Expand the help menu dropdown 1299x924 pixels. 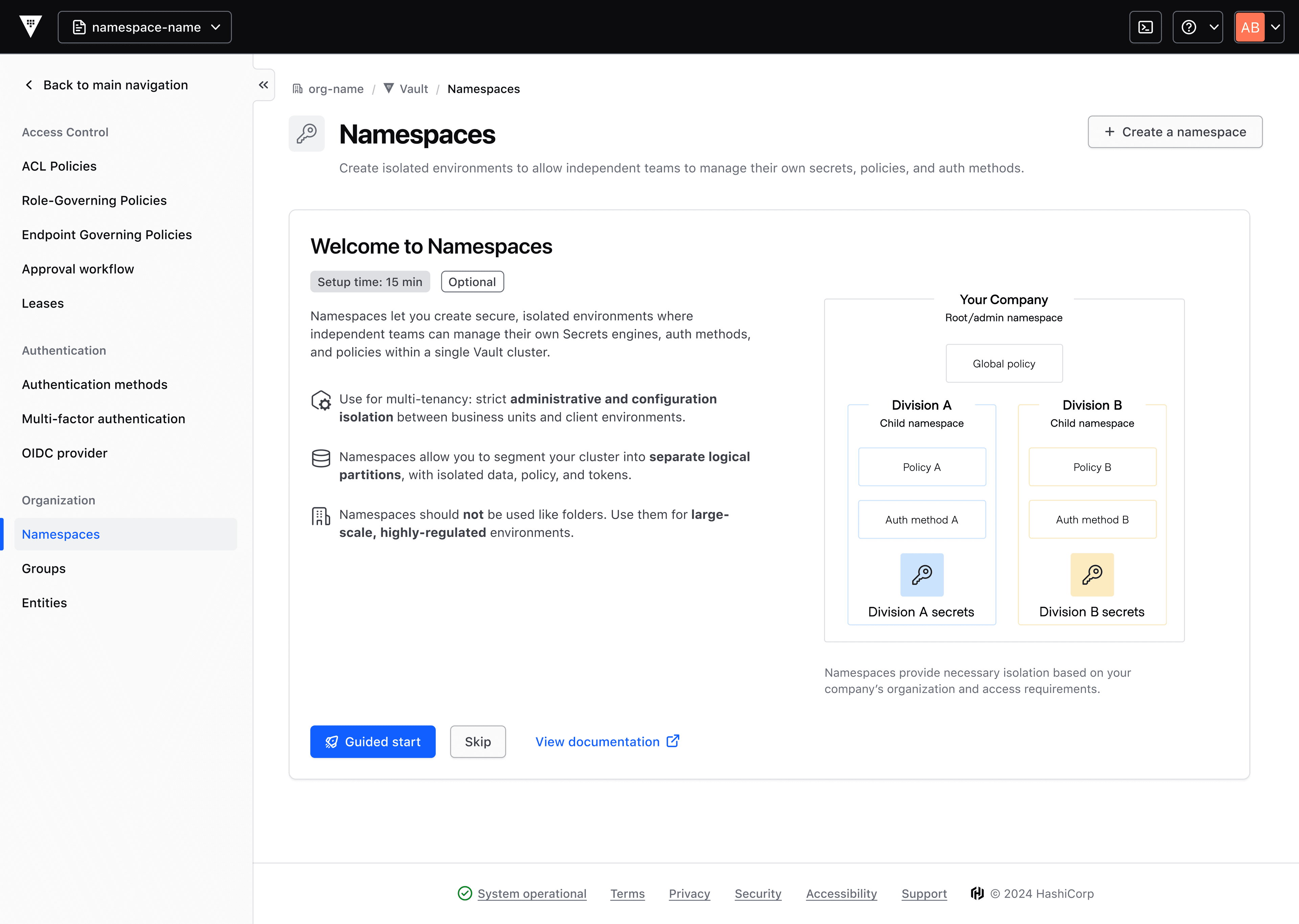coord(1197,27)
